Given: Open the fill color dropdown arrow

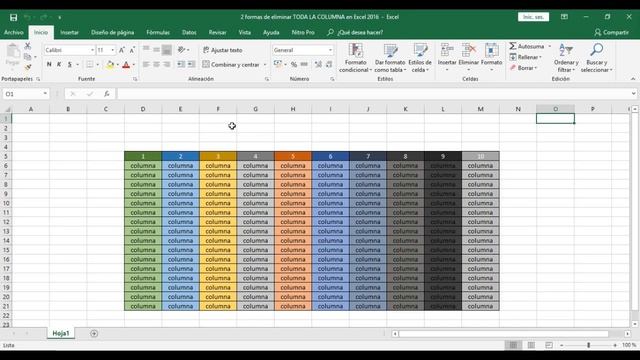Looking at the screenshot, I should point(118,65).
